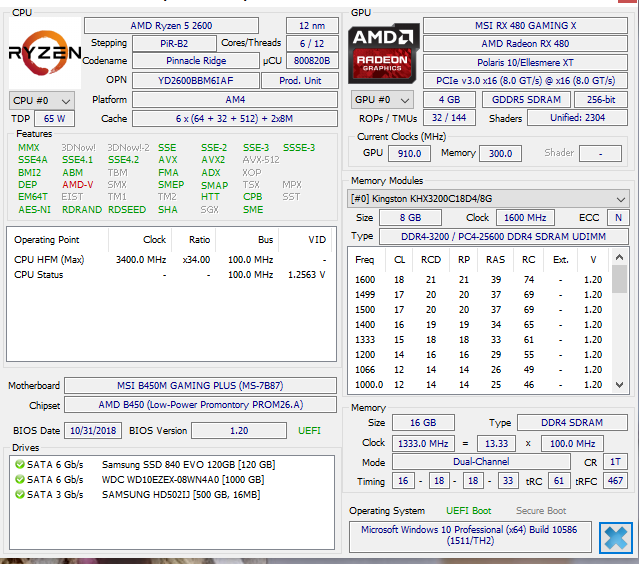
Task: Click the CPU HFM (Max) row
Action: coord(170,260)
